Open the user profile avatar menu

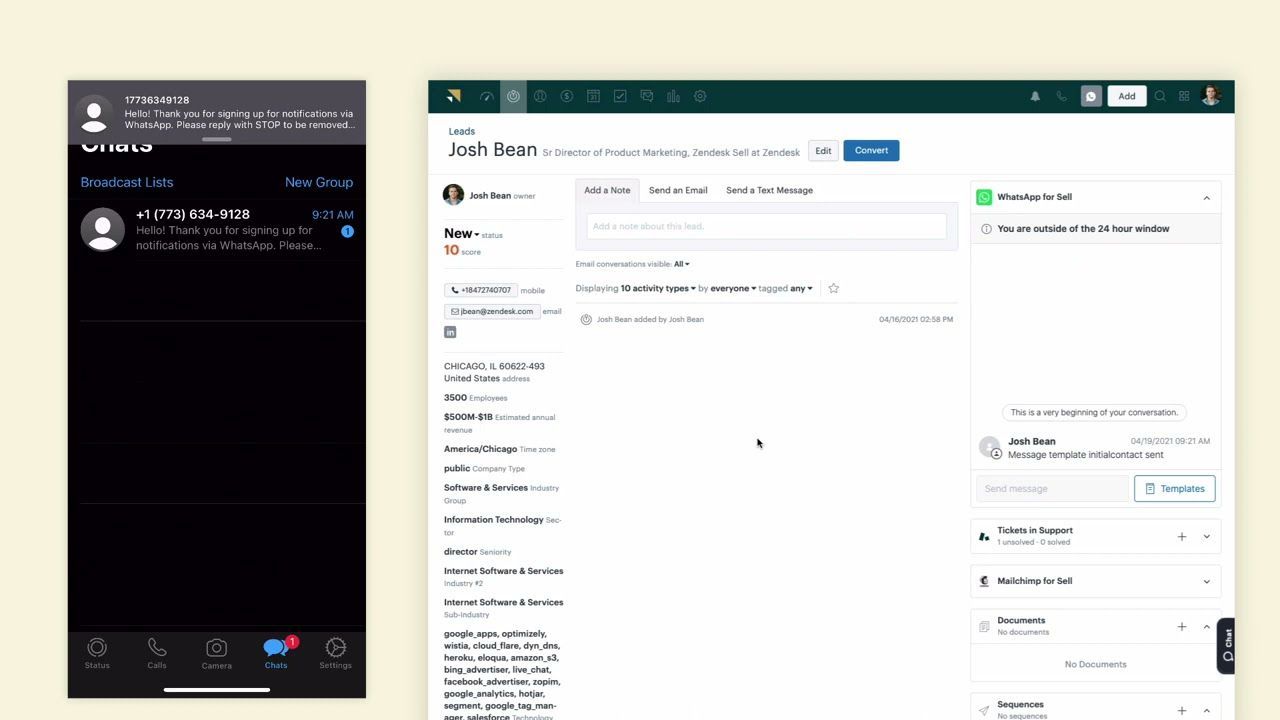(x=1211, y=96)
